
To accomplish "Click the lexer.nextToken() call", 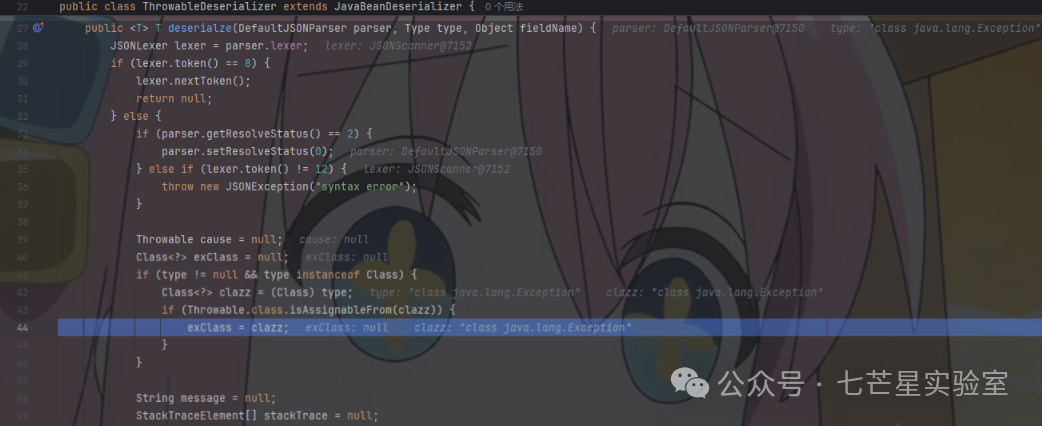I will [193, 81].
